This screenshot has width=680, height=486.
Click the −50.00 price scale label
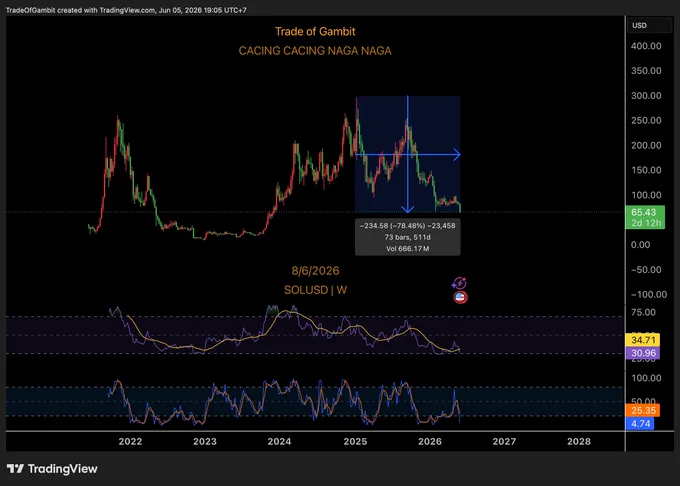(x=646, y=270)
